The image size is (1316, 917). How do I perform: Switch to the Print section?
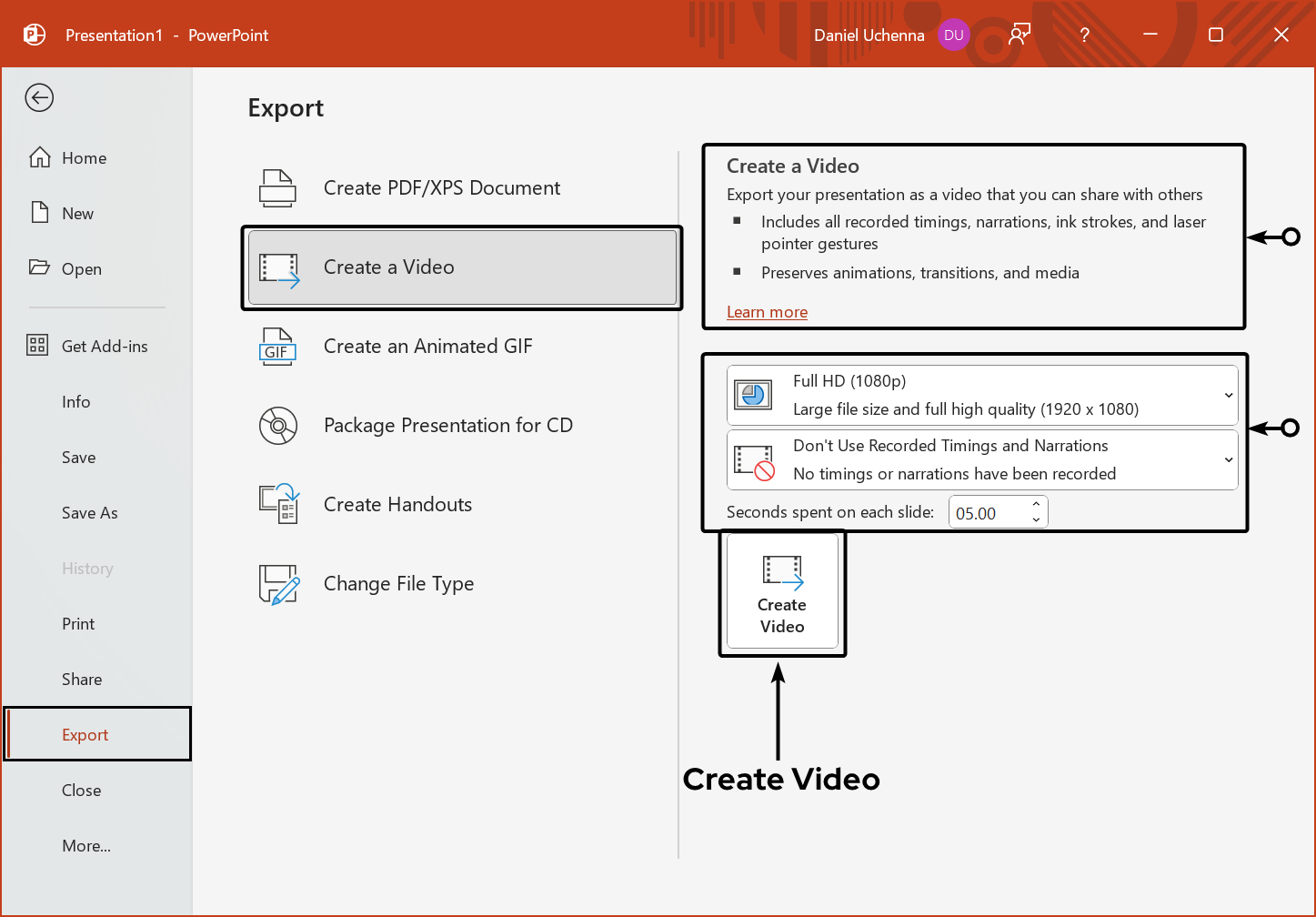(78, 623)
